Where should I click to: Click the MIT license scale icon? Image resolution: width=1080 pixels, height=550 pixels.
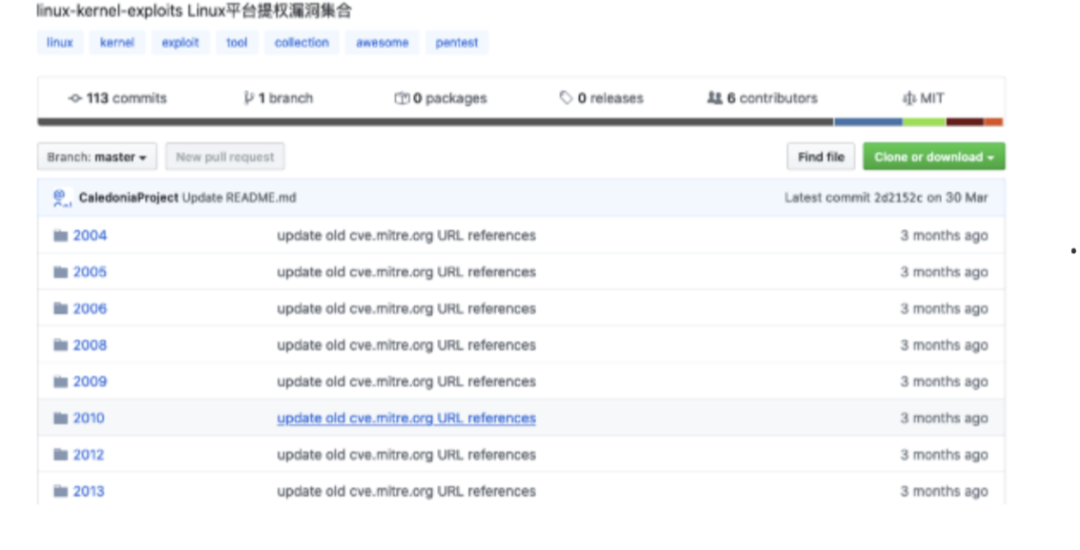pos(909,98)
